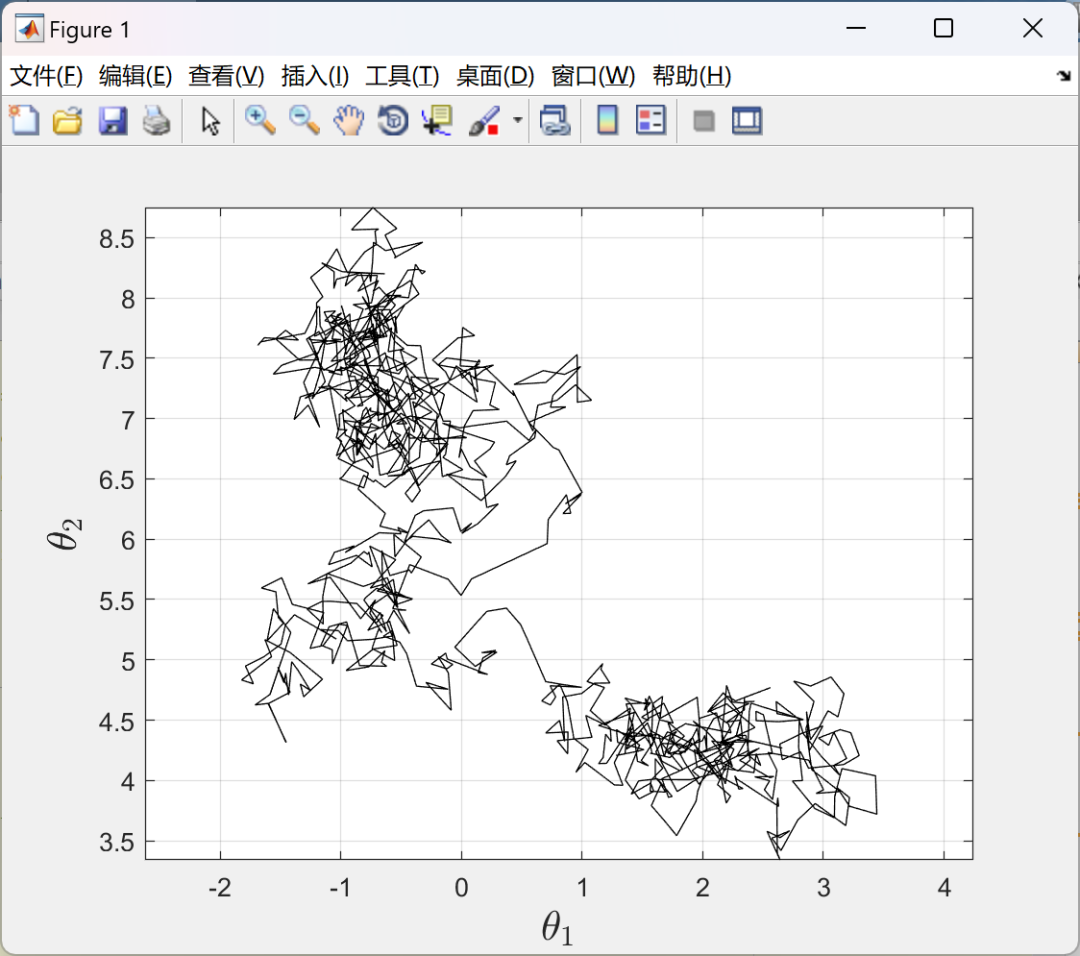Activate the Data Cursor tool

[x=437, y=121]
